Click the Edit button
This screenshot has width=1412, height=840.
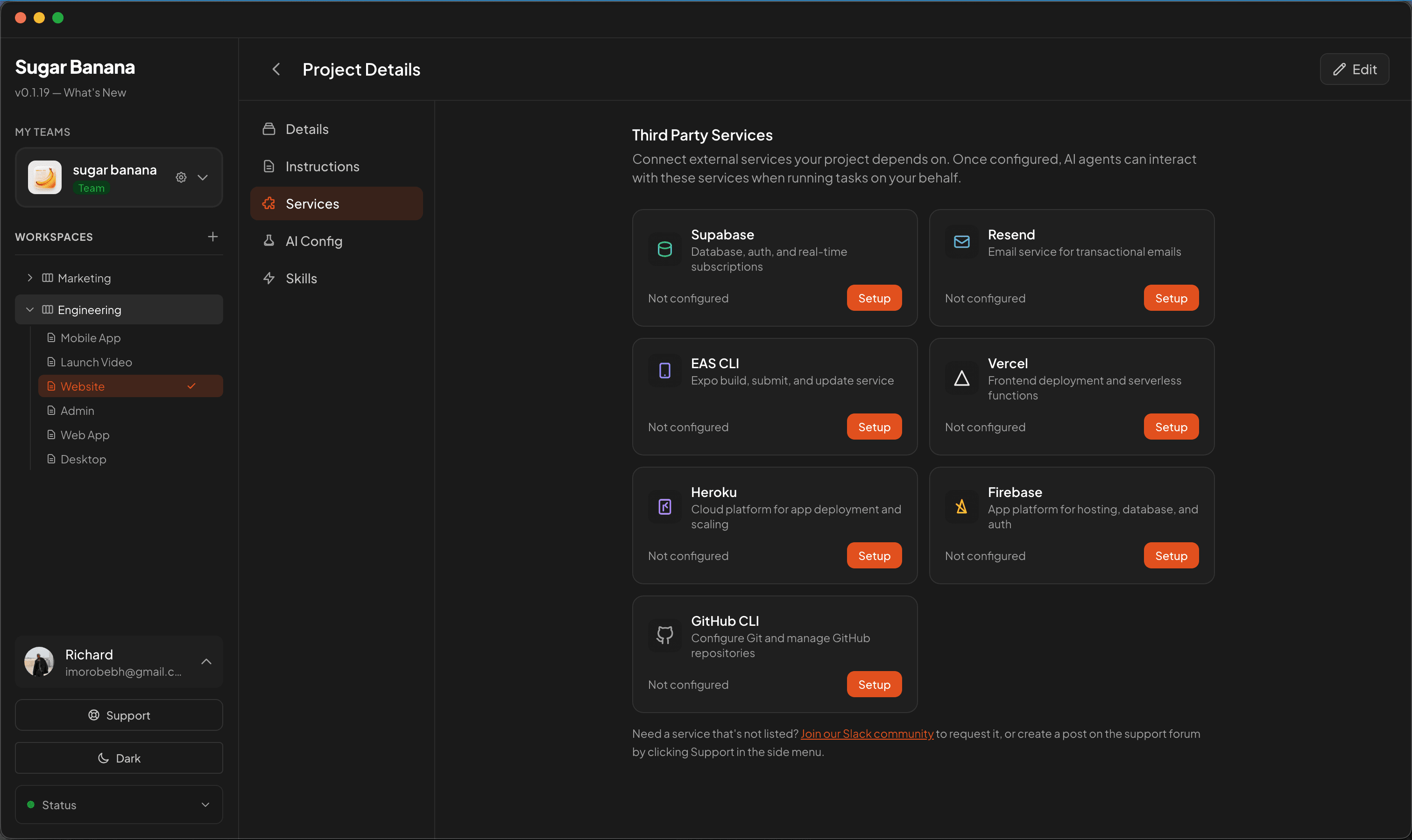(1354, 69)
